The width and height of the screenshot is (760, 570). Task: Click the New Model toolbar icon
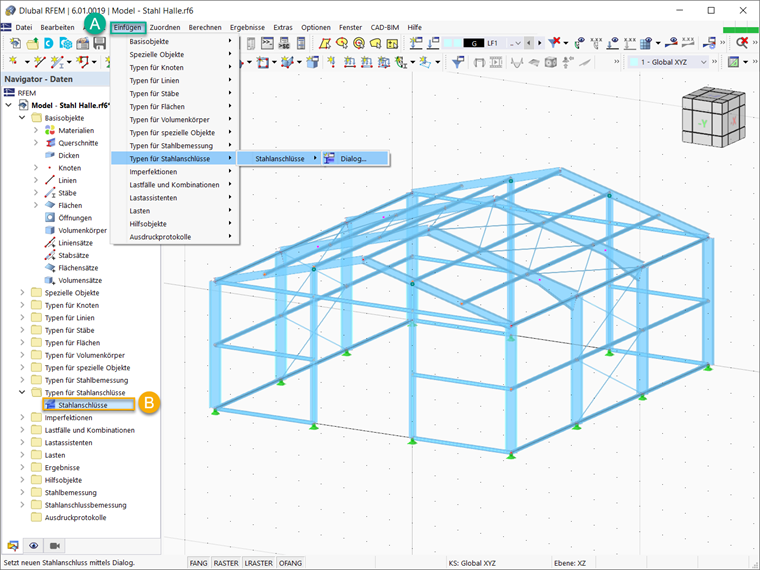pyautogui.click(x=15, y=43)
